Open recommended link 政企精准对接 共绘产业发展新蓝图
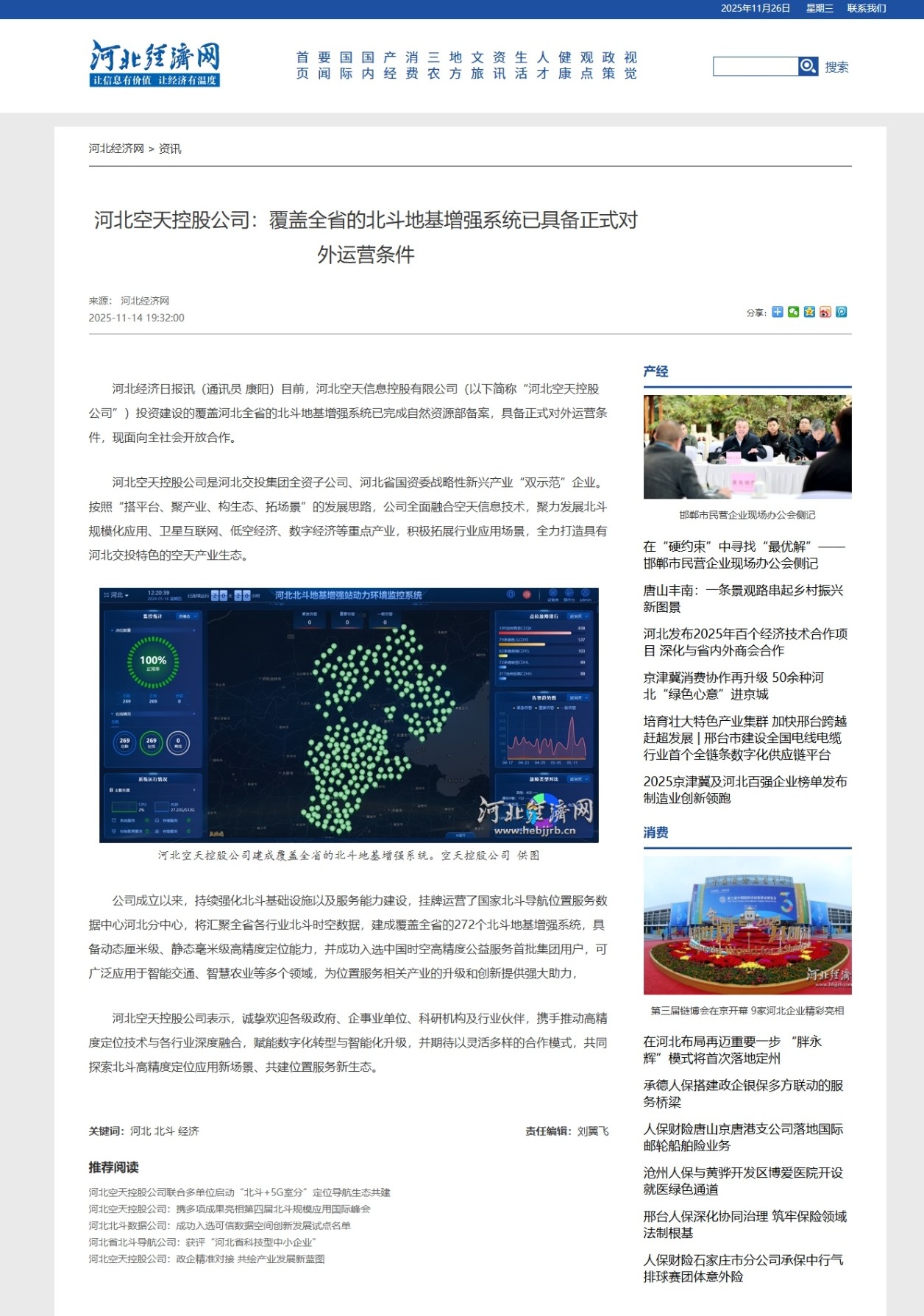Screen dimensions: 924x1316 pos(207,1259)
